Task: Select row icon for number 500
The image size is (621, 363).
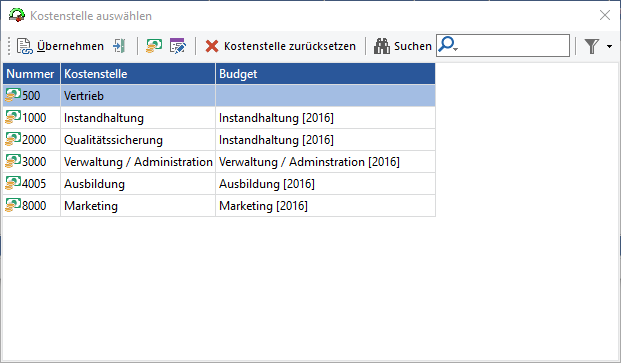Action: (x=13, y=95)
